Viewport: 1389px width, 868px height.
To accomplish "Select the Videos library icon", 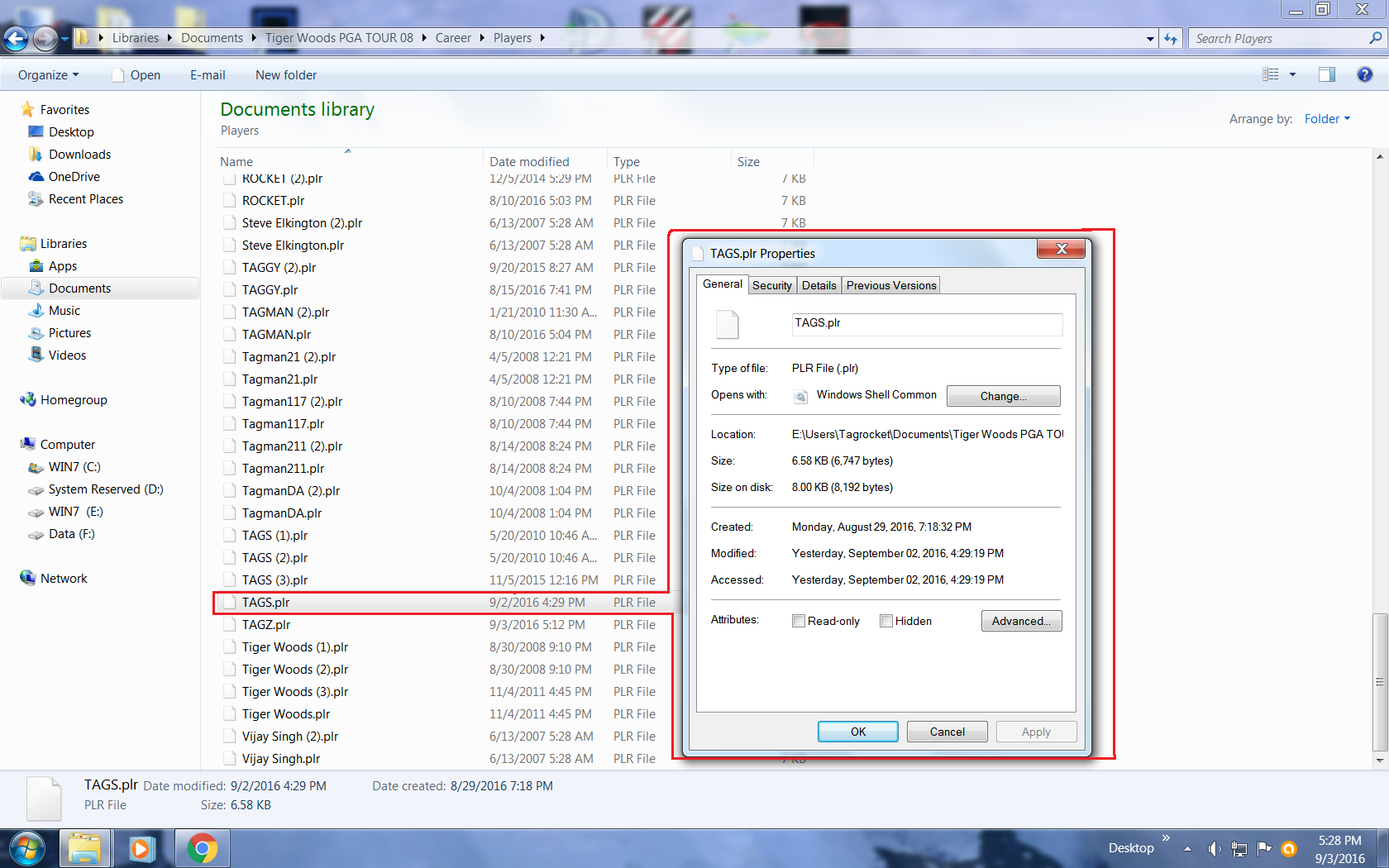I will tap(36, 355).
